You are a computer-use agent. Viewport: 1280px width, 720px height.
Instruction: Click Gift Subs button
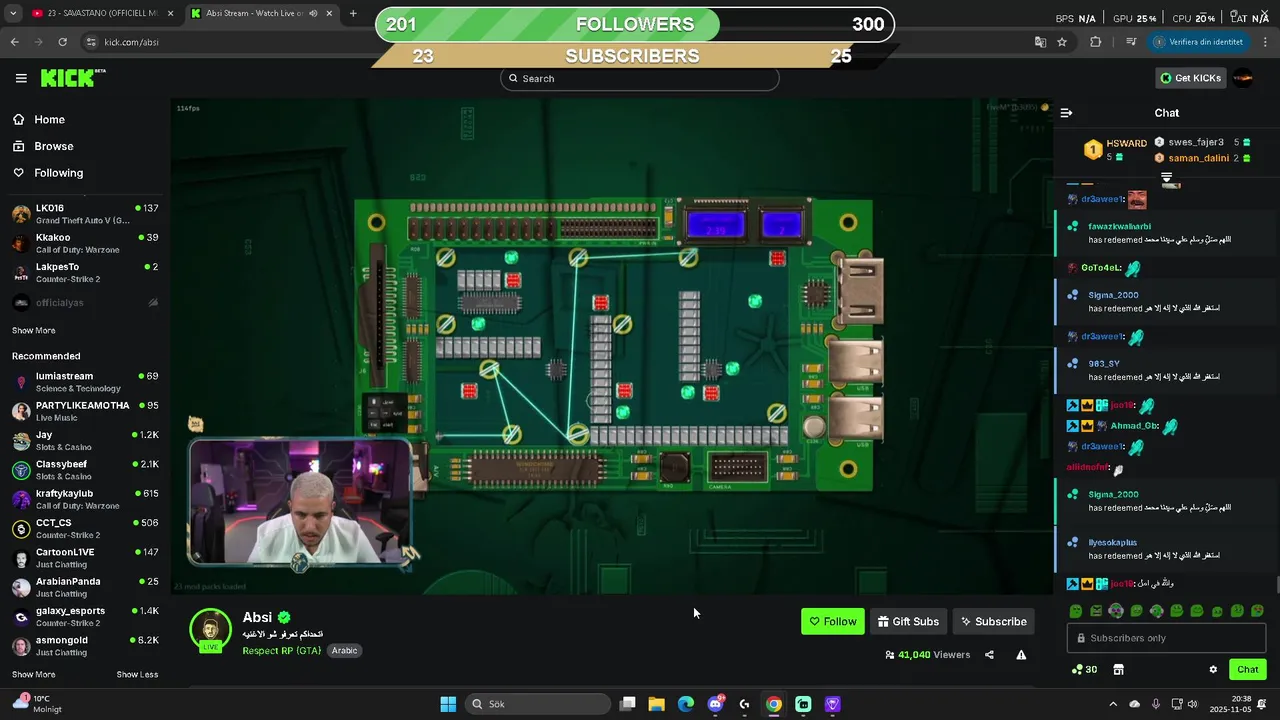[x=908, y=621]
